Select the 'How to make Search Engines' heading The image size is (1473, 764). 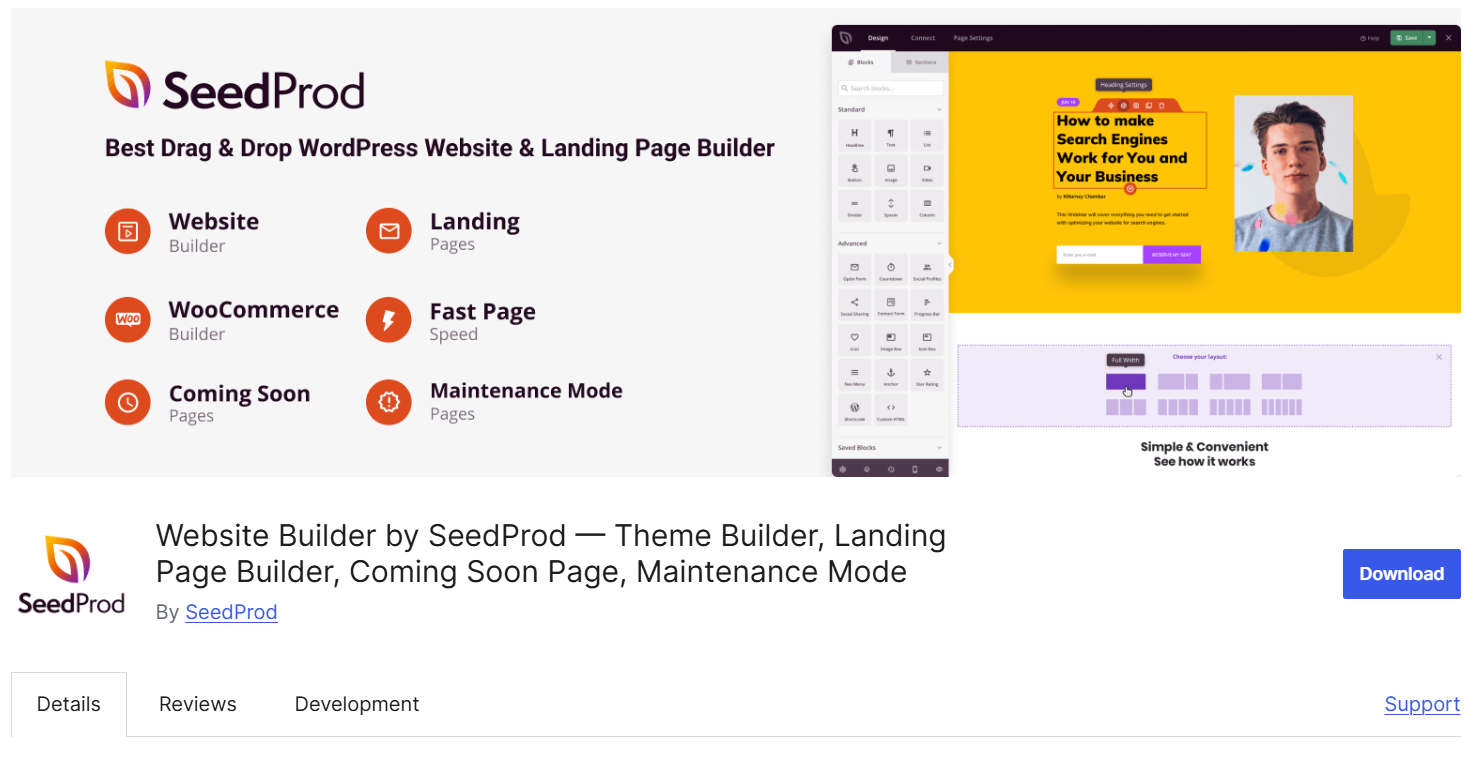pos(1130,150)
